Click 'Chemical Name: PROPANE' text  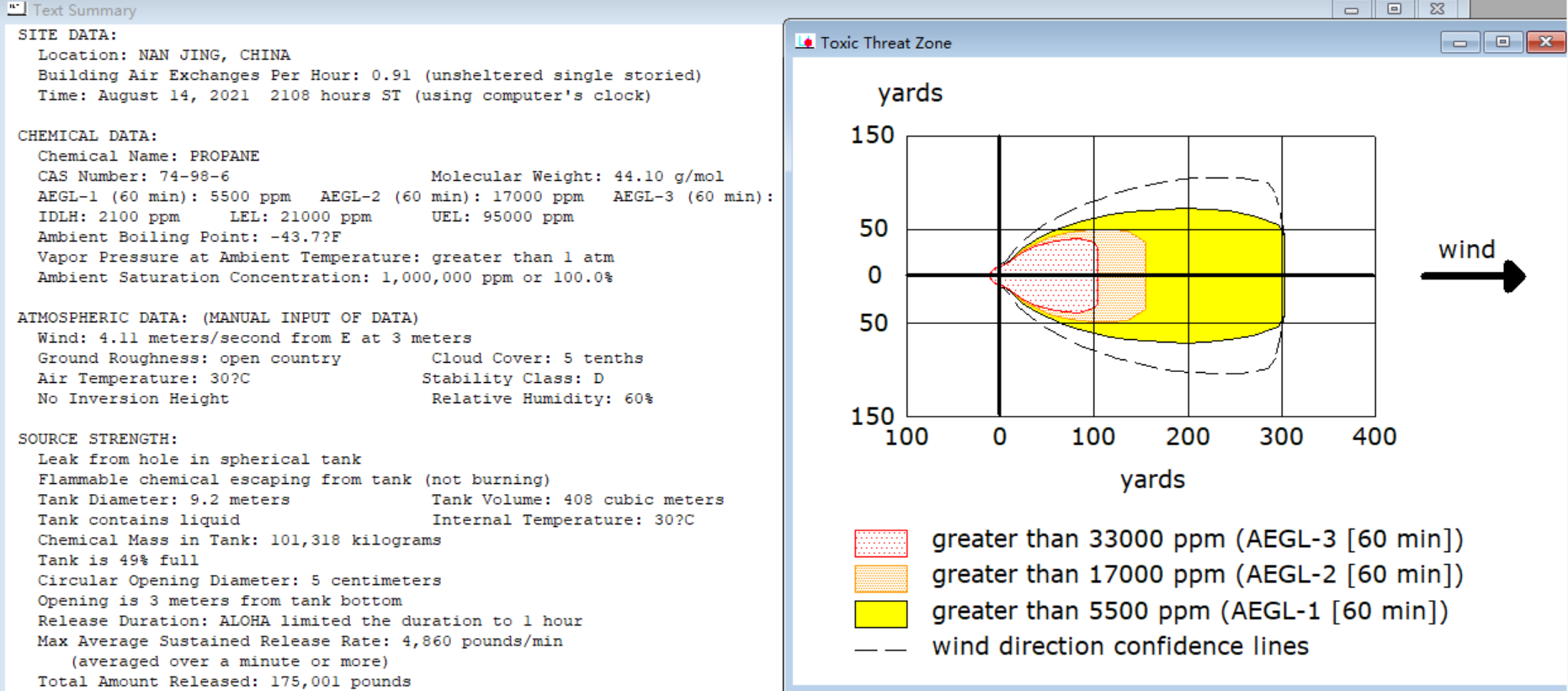tap(148, 156)
